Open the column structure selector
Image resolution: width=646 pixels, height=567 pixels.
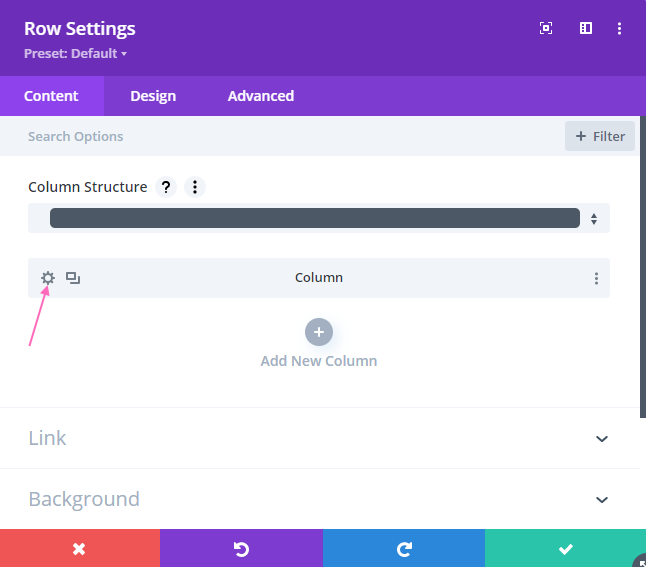point(319,218)
